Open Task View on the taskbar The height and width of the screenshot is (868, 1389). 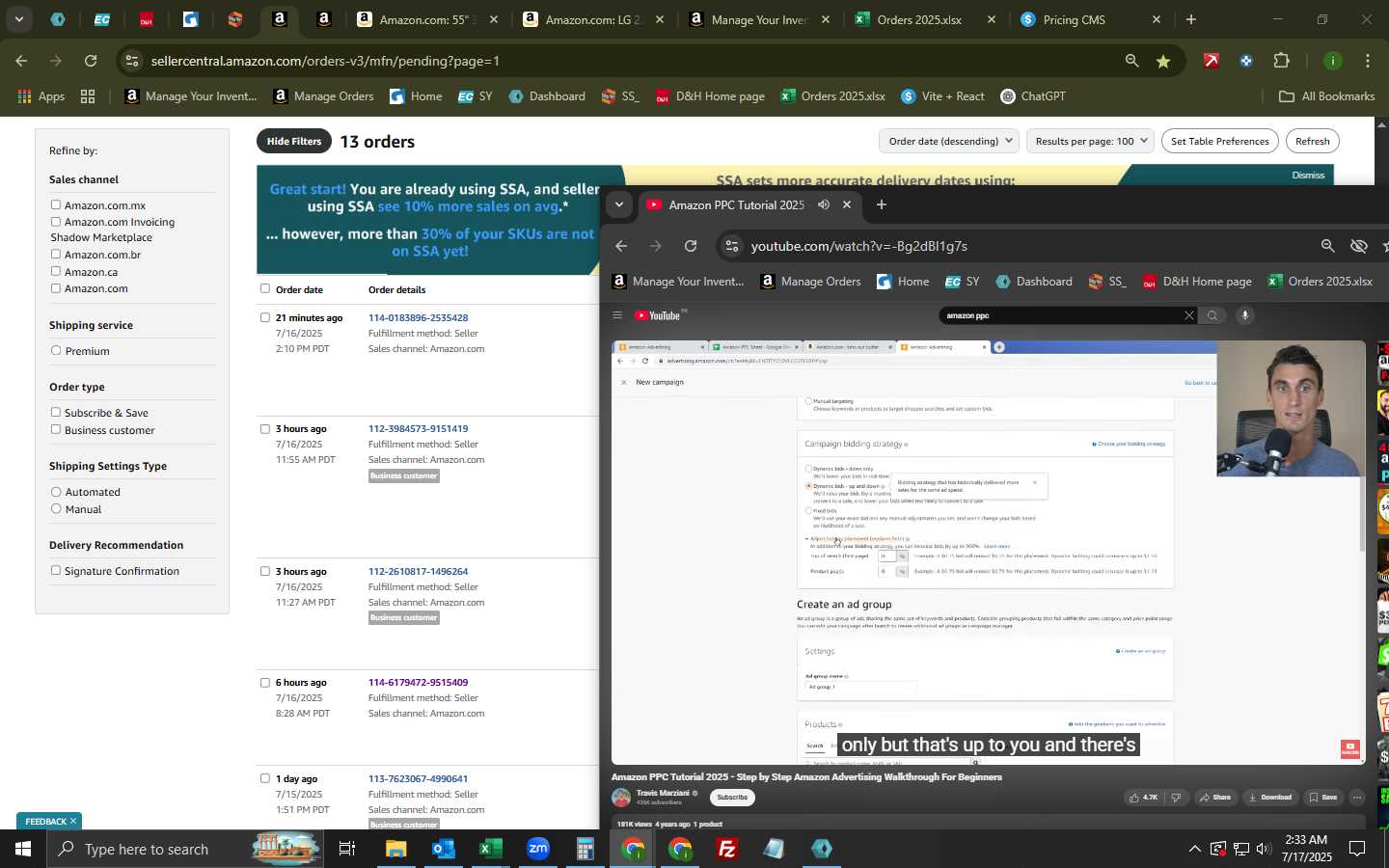(x=347, y=849)
